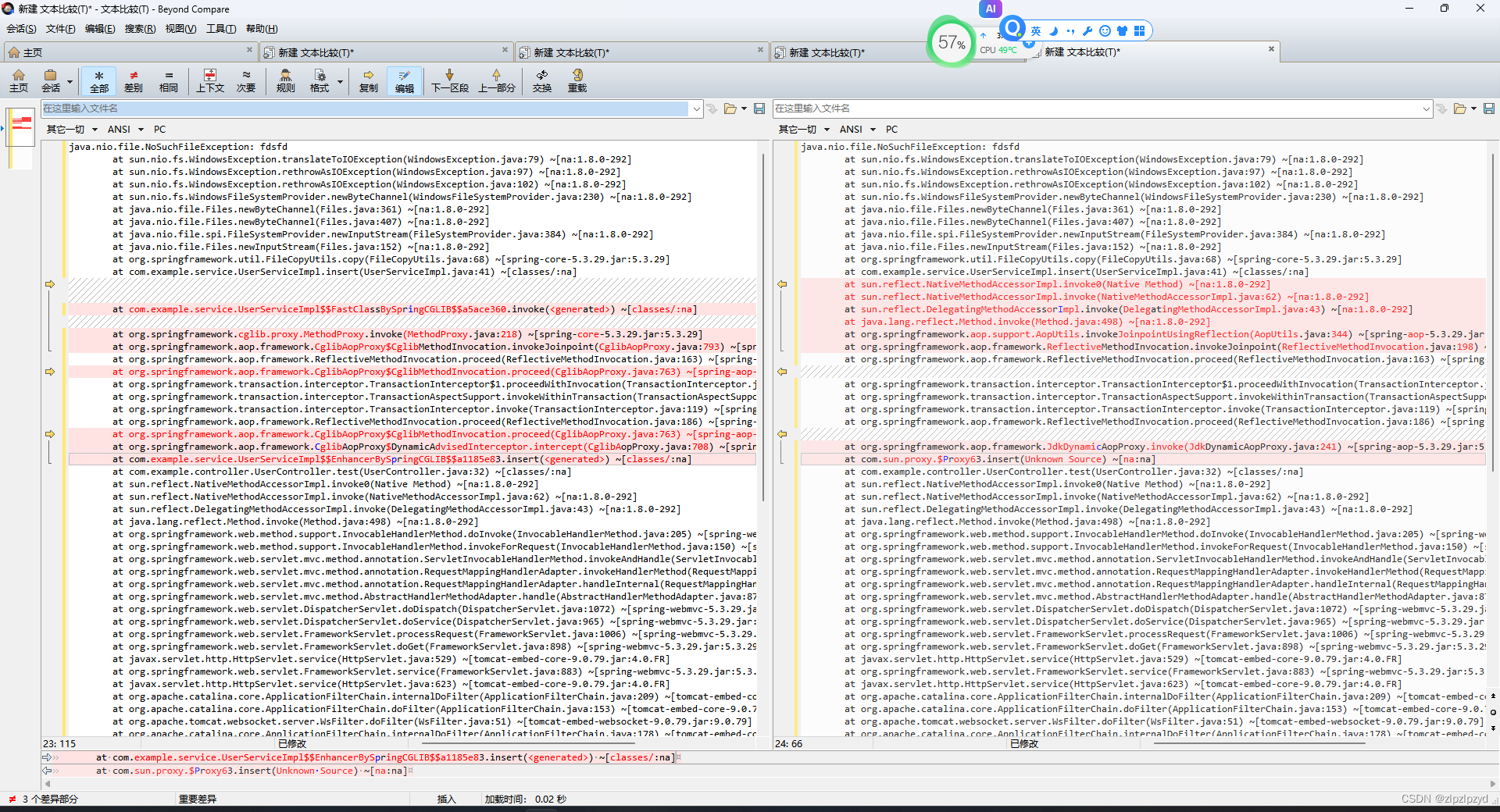Close the first 新建 文本比较(T)* tab
The width and height of the screenshot is (1500, 812).
[x=505, y=50]
